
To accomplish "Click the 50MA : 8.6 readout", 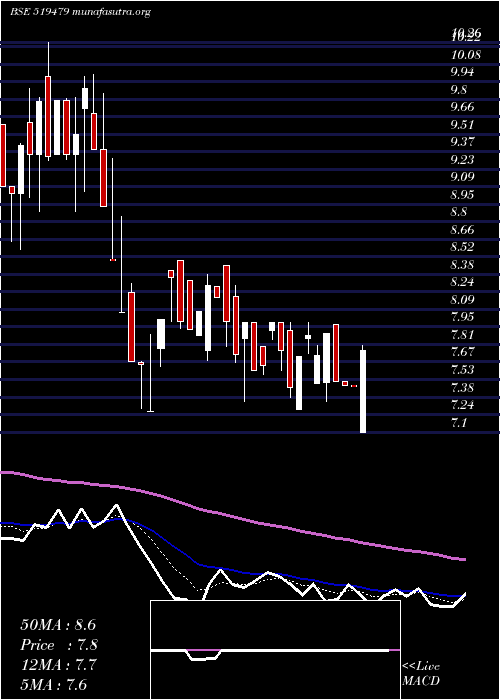I will click(x=58, y=625).
